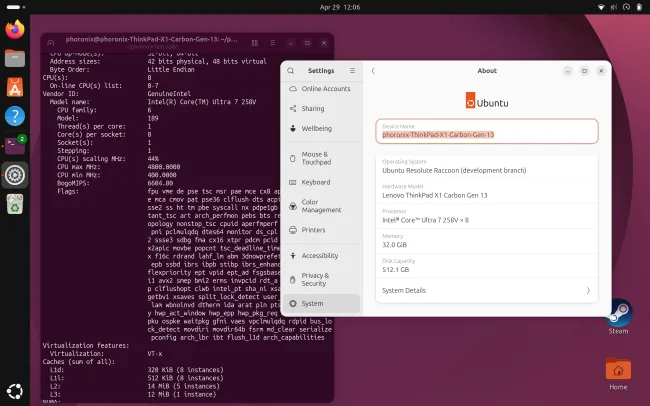Click the Processor Intel Core Ultra text
The width and height of the screenshot is (650, 406).
click(425, 220)
